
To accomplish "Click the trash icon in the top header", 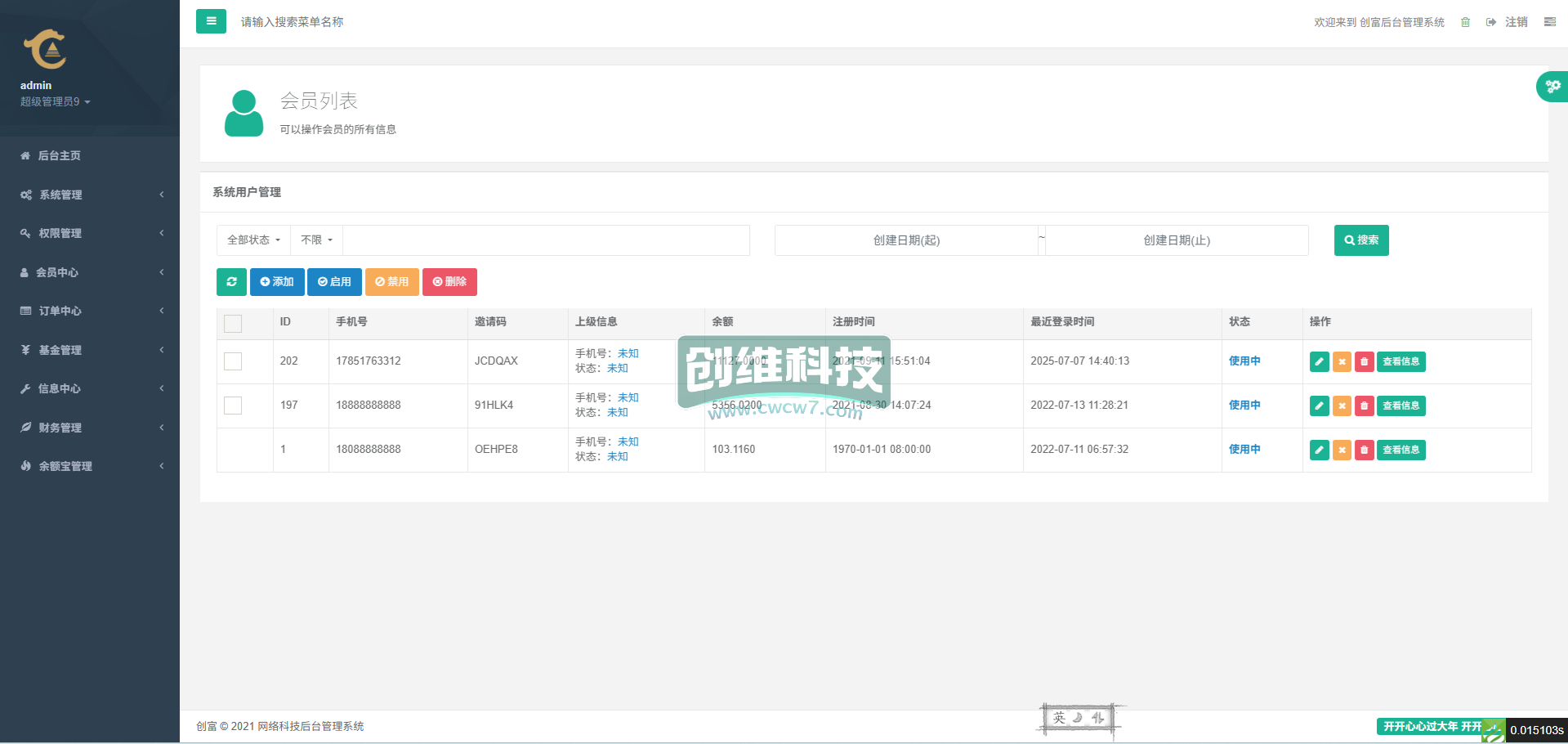I will [x=1465, y=22].
